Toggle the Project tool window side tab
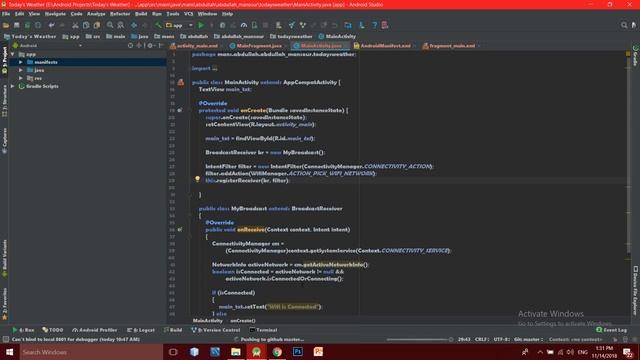This screenshot has width=640, height=360. coord(4,60)
